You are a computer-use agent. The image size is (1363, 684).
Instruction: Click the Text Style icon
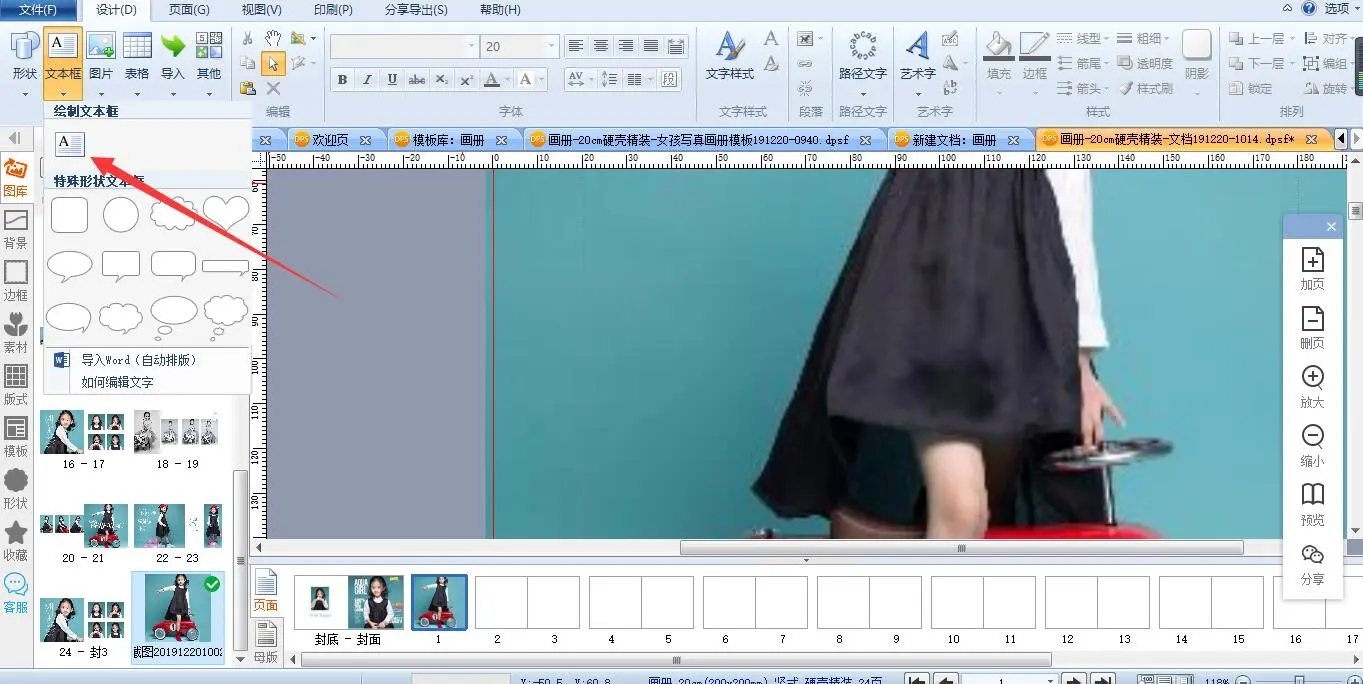pos(729,47)
